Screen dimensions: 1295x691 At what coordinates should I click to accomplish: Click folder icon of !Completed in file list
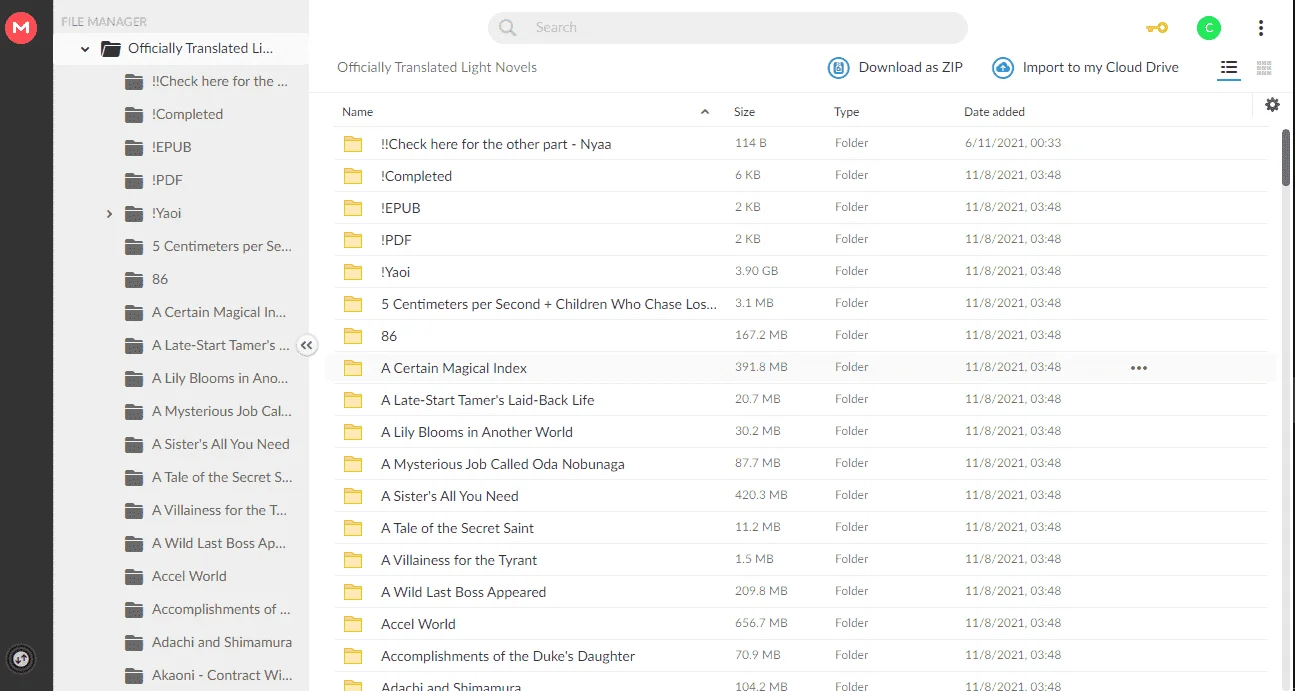point(352,176)
